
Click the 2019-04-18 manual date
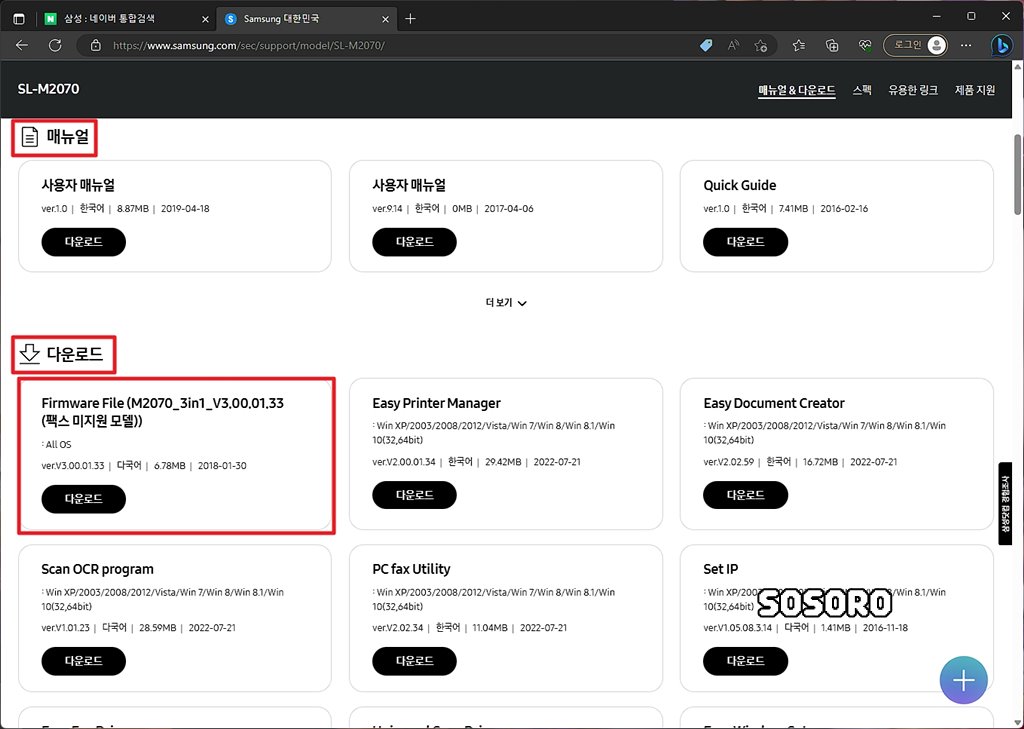coord(185,208)
